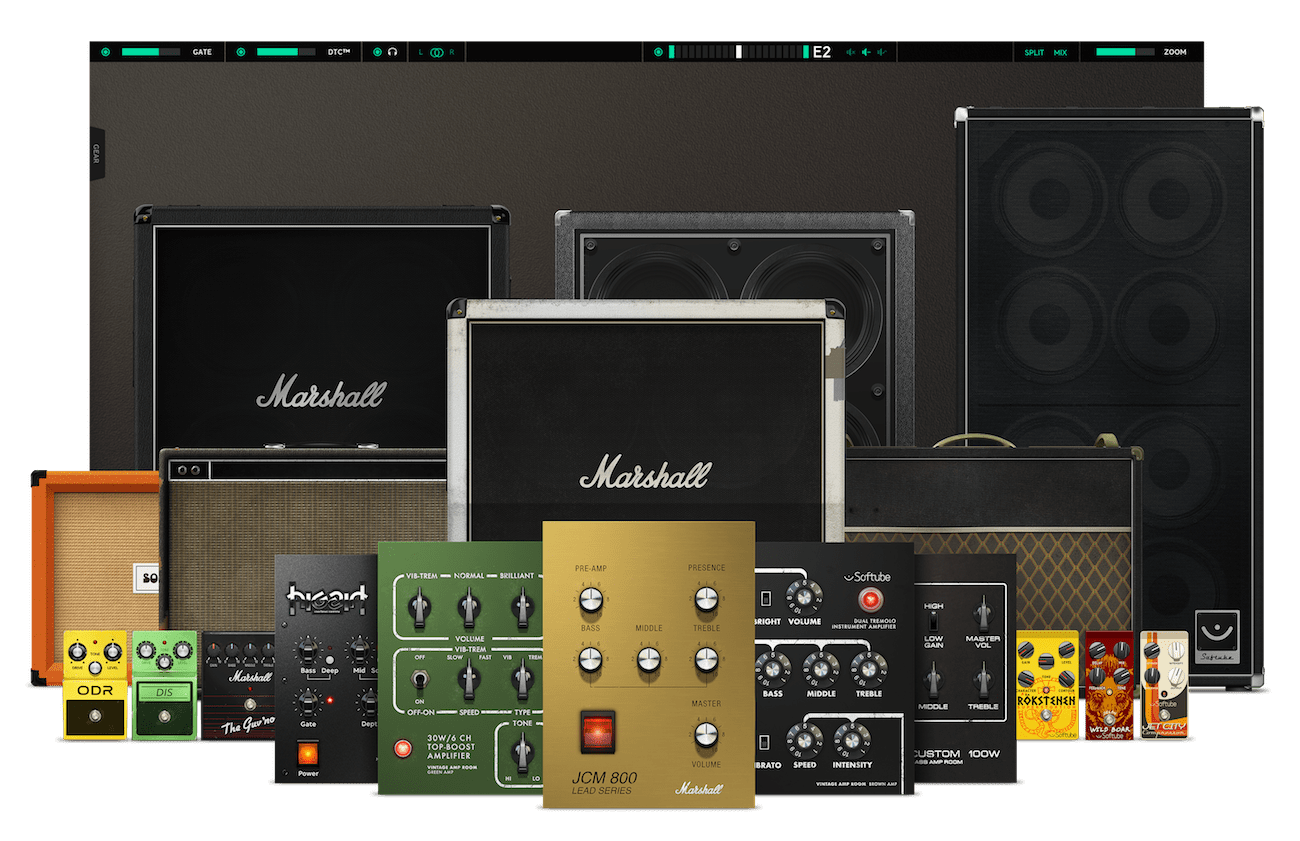Viewport: 1300px width, 841px height.
Task: Stomp the Wild Boar pedal footswitch
Action: [x=1109, y=718]
